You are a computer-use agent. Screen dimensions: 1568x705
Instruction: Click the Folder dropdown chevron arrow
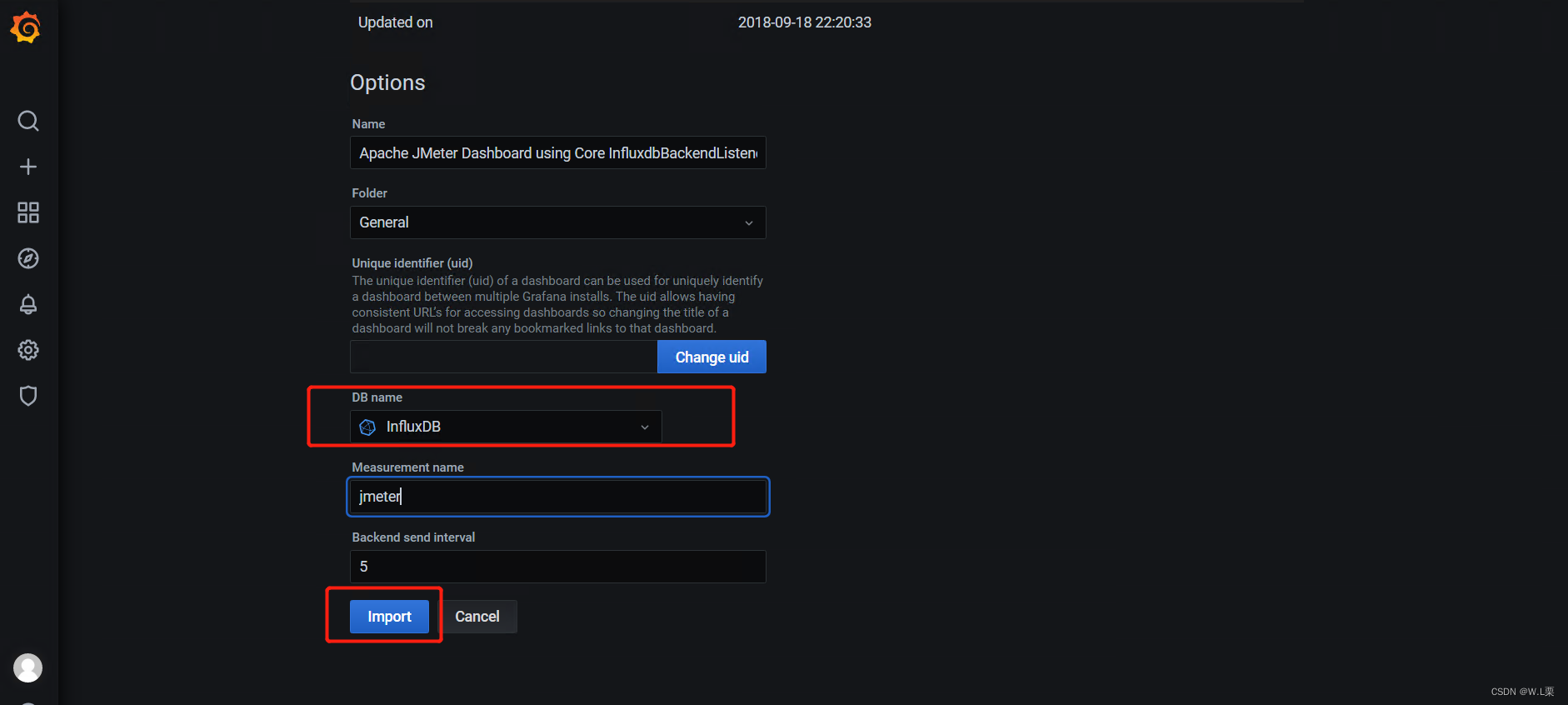748,223
